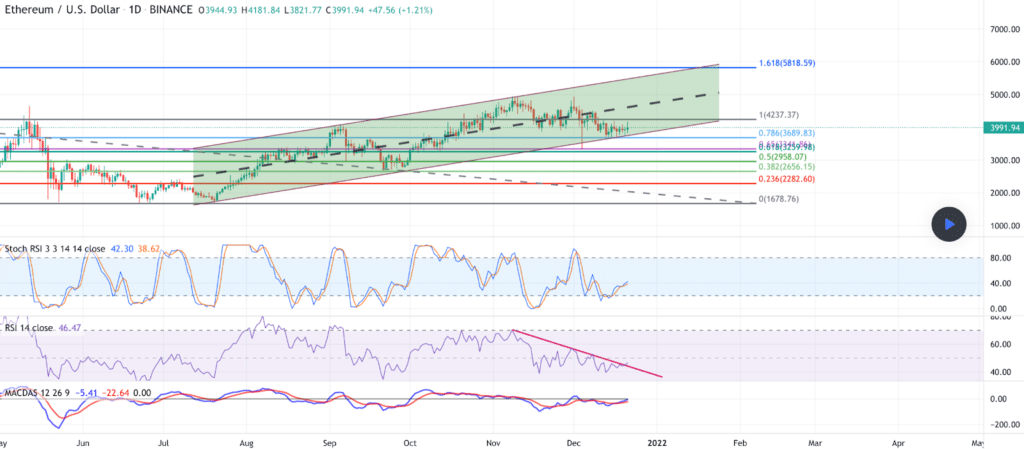Click the blue play button icon
The height and width of the screenshot is (449, 1024).
point(948,225)
